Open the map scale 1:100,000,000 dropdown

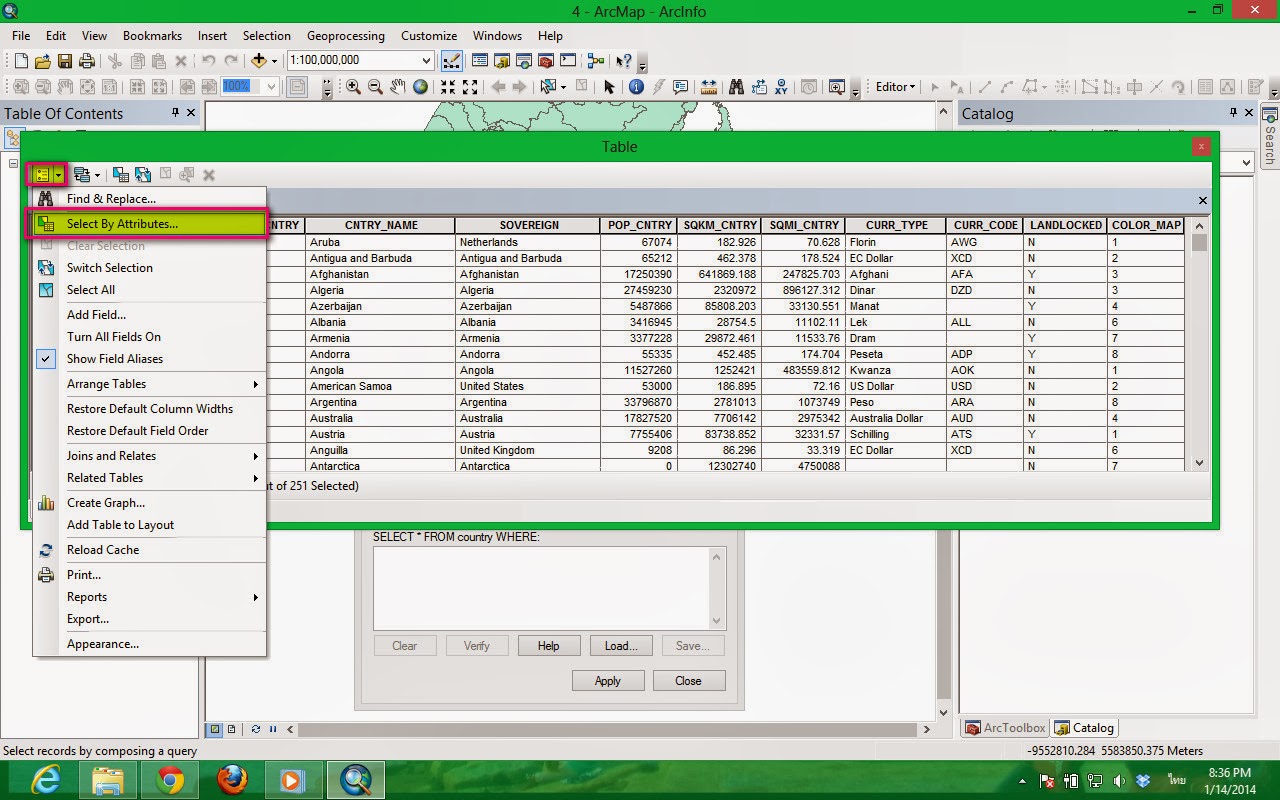pyautogui.click(x=427, y=61)
